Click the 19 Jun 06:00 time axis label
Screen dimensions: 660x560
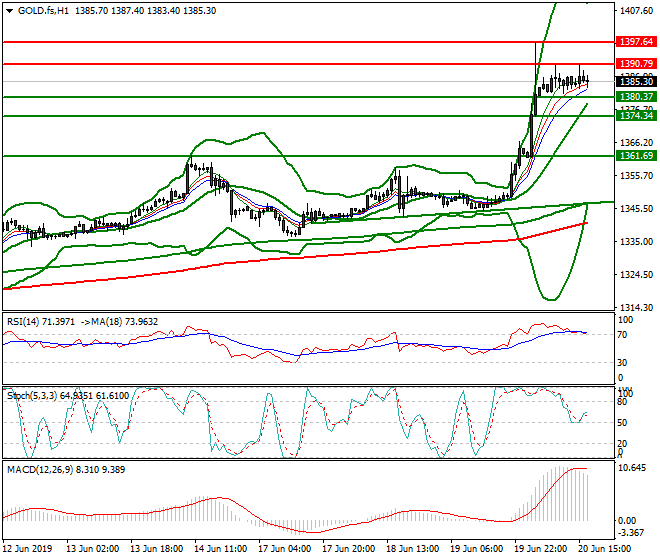point(476,549)
